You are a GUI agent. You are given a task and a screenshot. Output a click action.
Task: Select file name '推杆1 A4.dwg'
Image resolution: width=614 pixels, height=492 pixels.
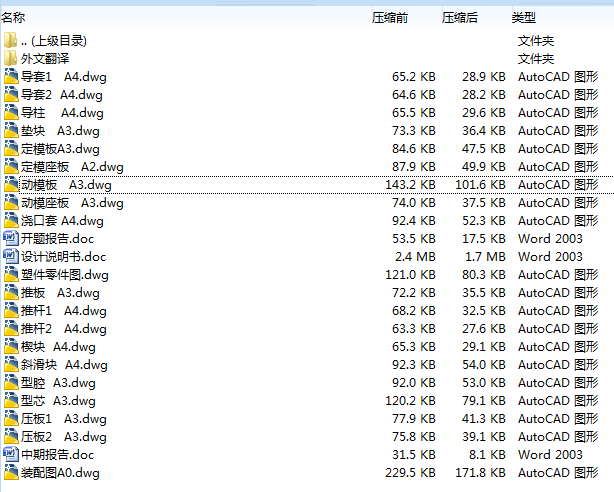tap(63, 311)
